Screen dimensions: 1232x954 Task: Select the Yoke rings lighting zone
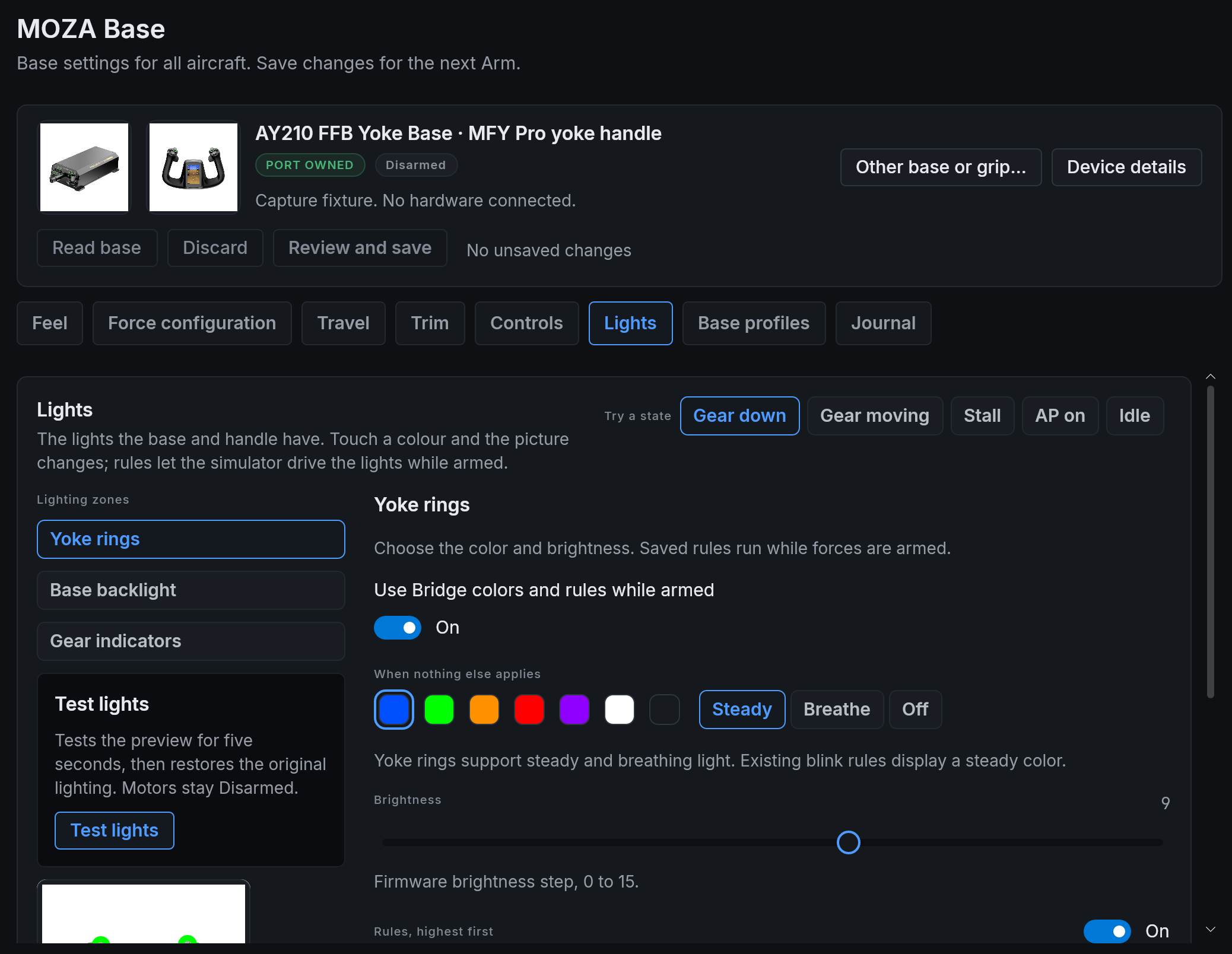click(x=190, y=539)
